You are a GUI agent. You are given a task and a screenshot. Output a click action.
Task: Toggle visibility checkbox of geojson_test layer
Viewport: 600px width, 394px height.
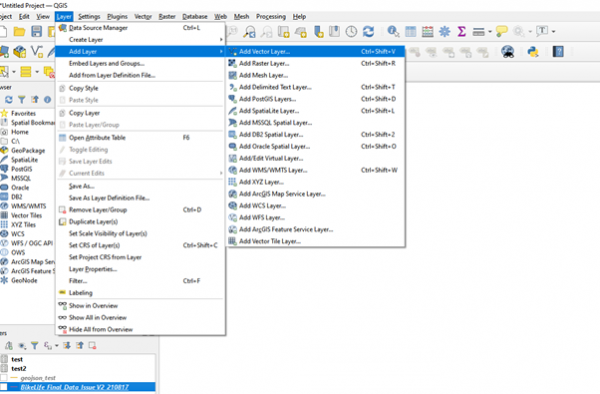pos(4,378)
